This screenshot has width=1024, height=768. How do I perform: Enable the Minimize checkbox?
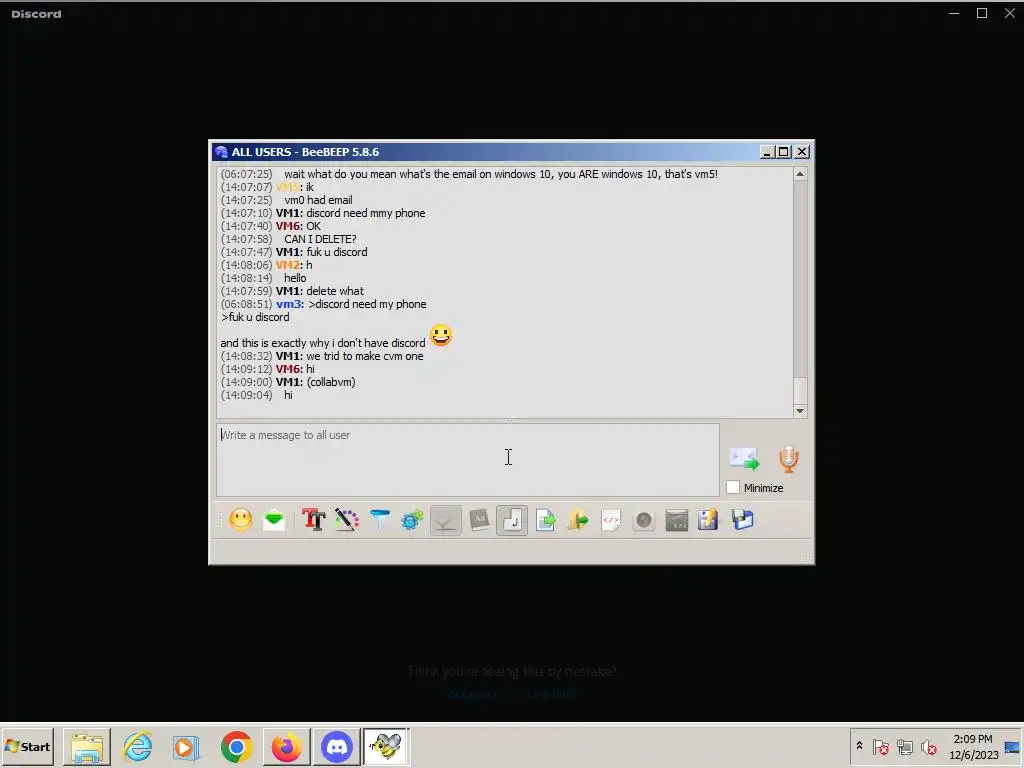click(733, 487)
